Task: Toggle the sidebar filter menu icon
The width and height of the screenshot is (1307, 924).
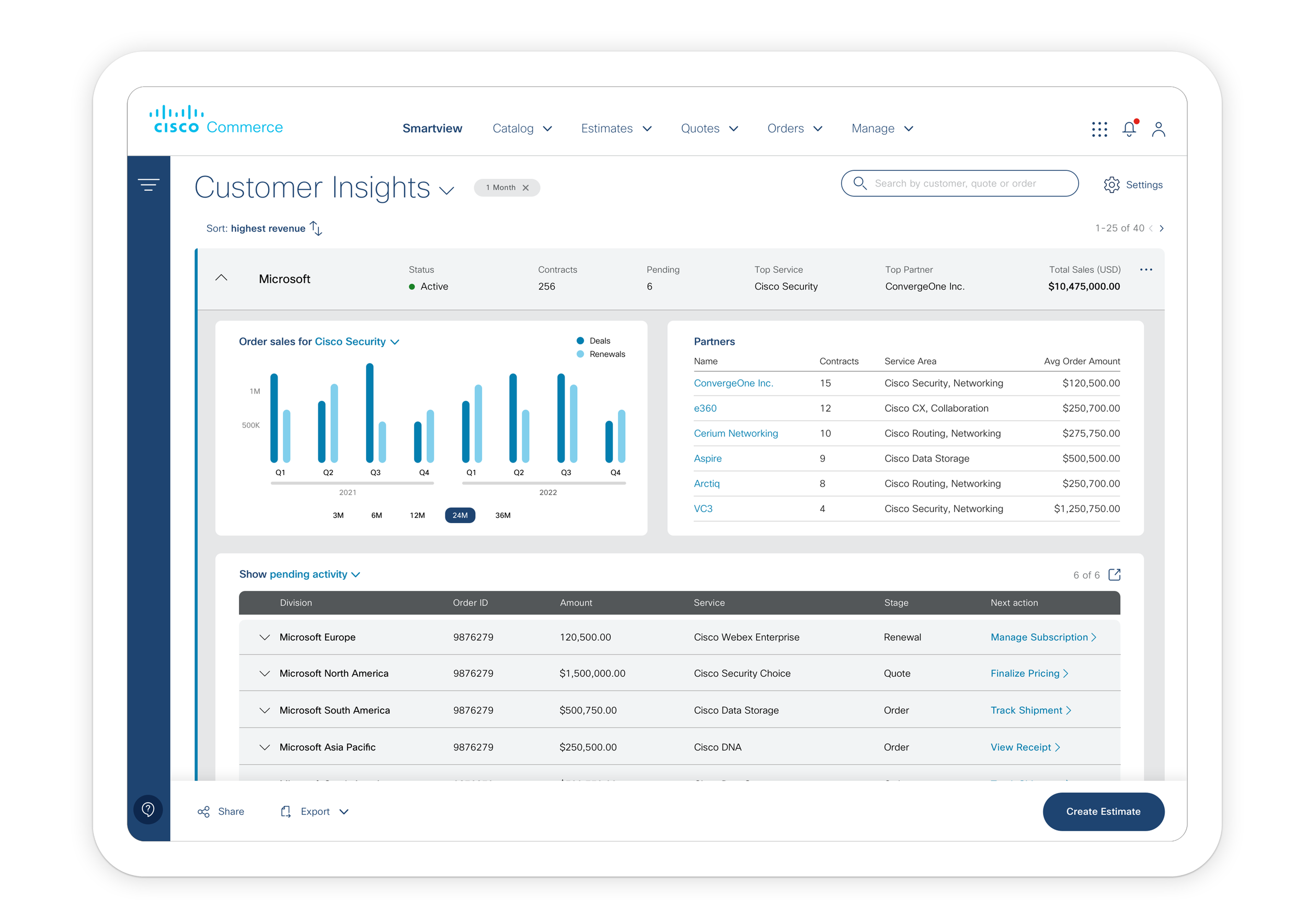Action: tap(148, 185)
